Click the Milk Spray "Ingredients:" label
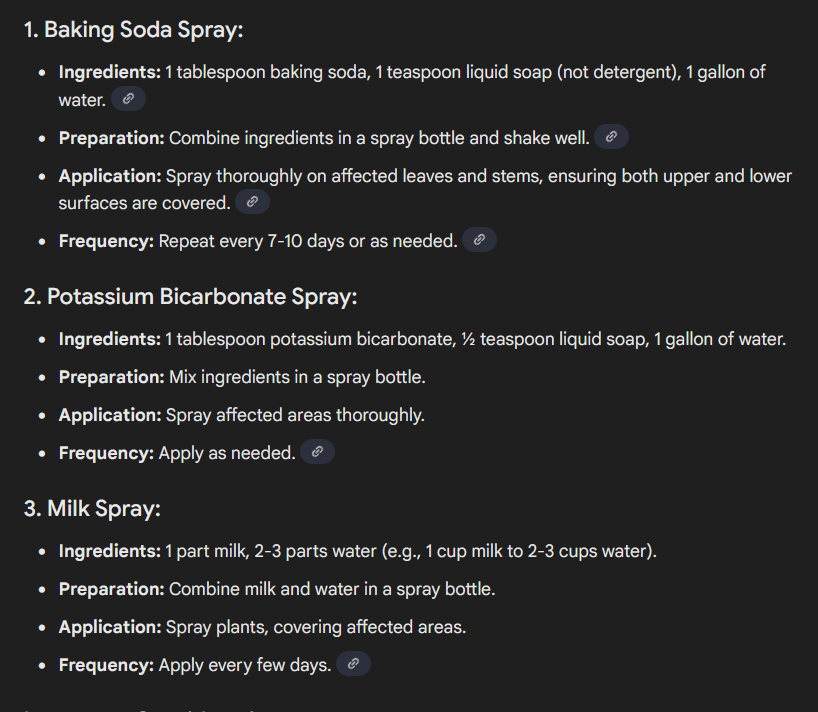The height and width of the screenshot is (712, 818). pos(109,551)
